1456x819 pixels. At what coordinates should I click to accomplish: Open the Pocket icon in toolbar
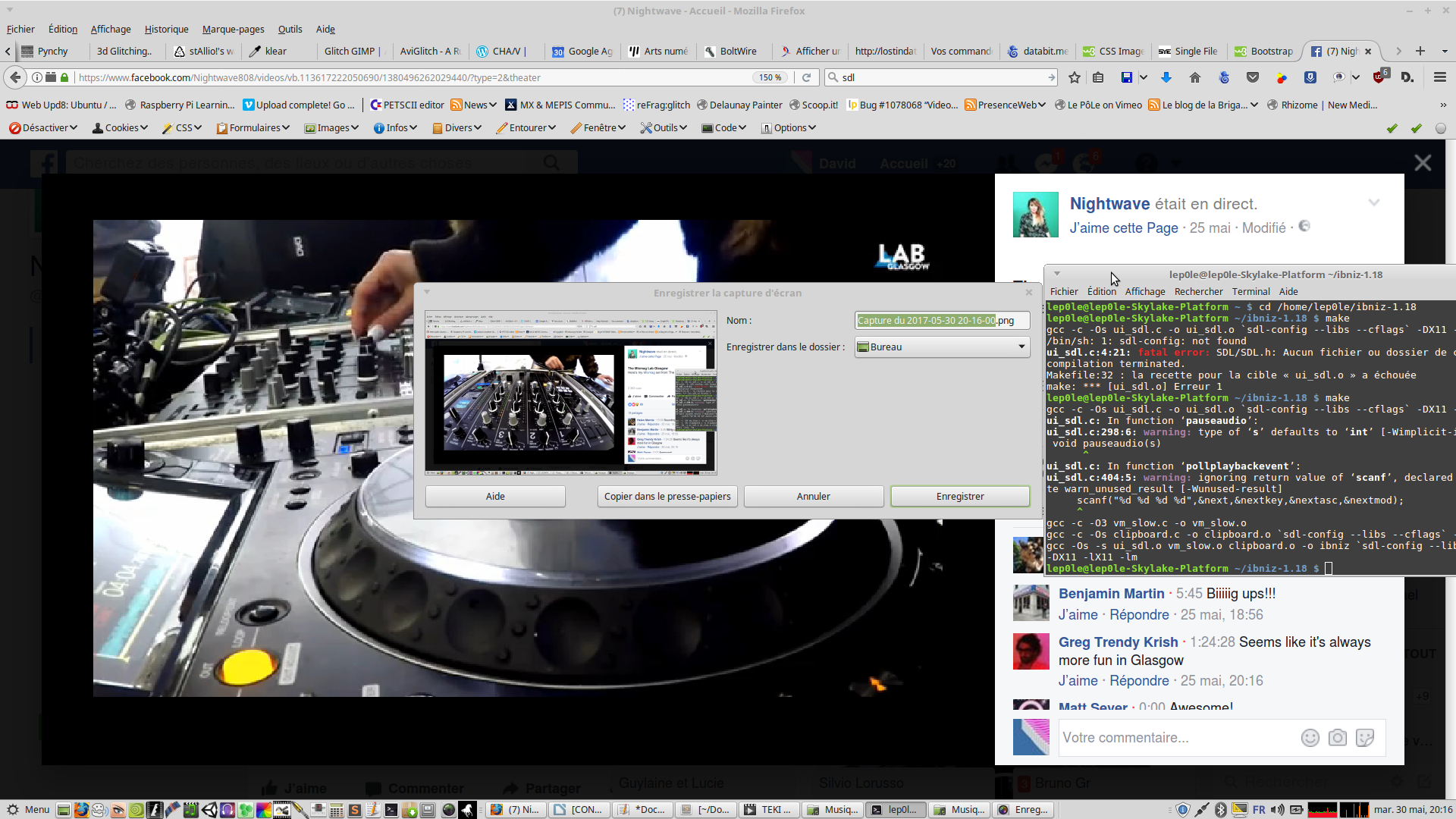pos(1253,77)
